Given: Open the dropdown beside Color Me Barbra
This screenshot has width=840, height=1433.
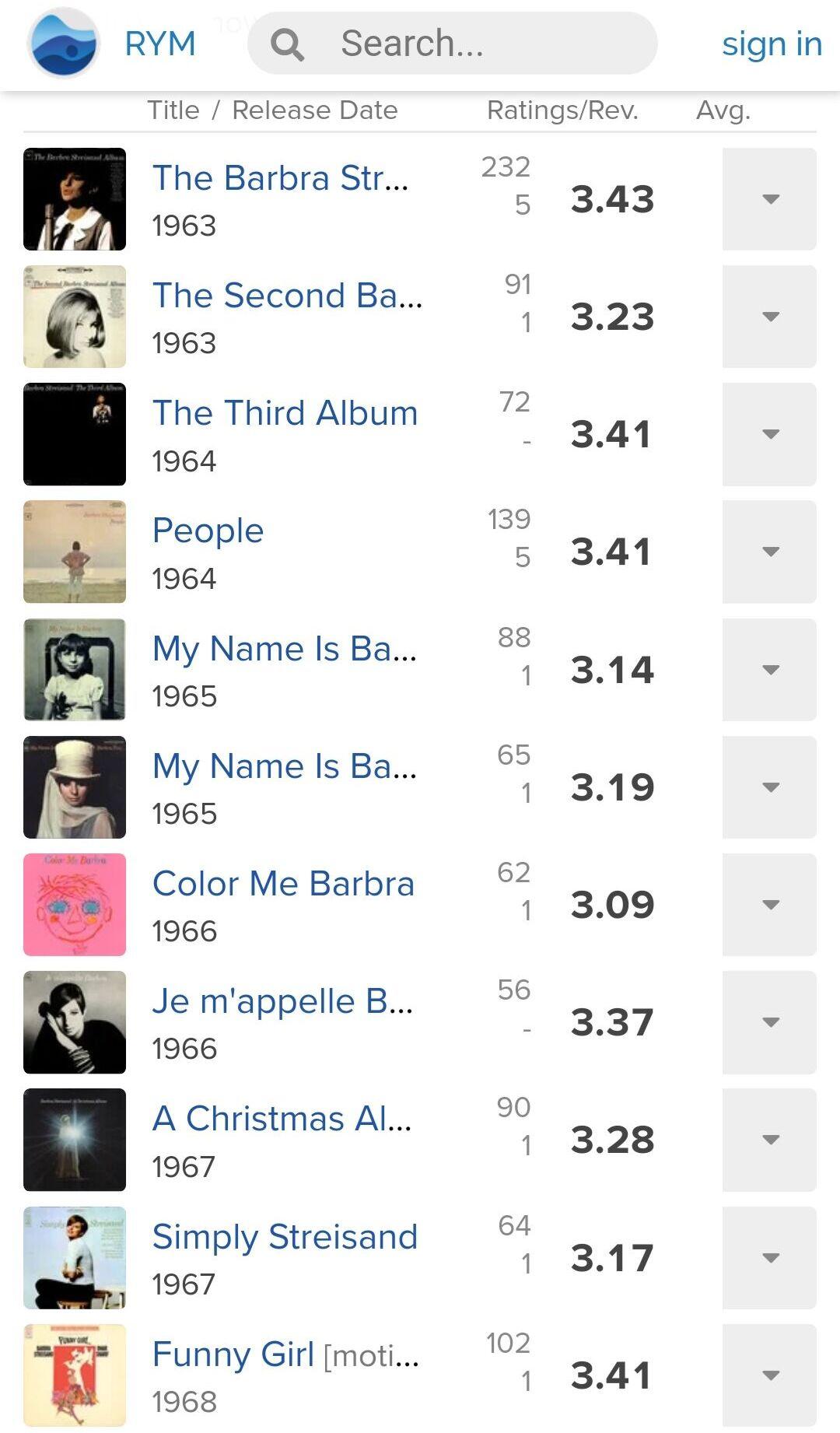Looking at the screenshot, I should tap(769, 905).
